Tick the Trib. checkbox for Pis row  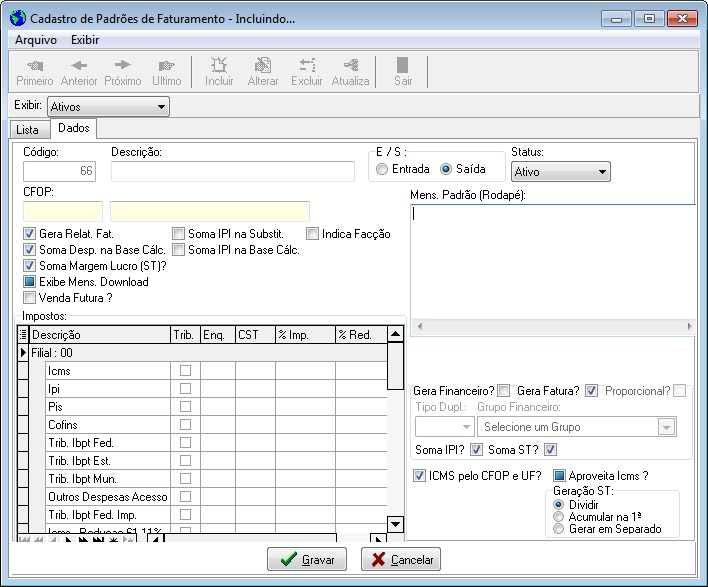tap(185, 407)
